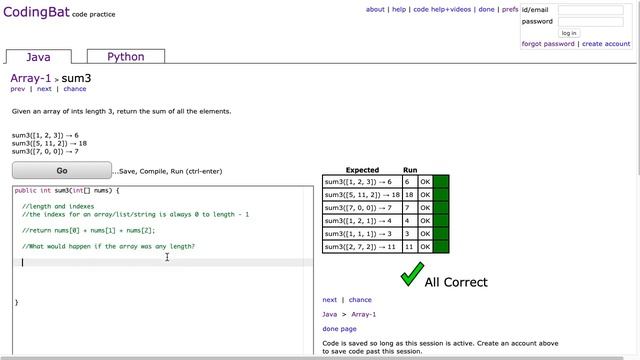Viewport: 640px width, 360px height.
Task: Click result row sum3([5, 11, 2]) → 18
Action: coord(385,195)
